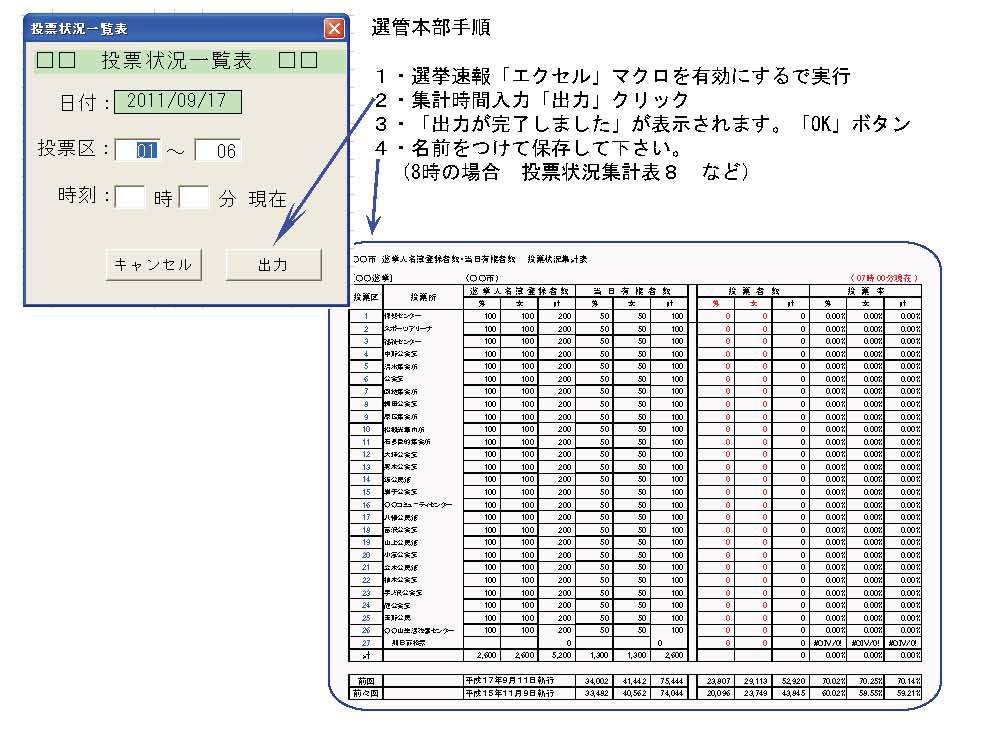Select the 投票率 column header
Screen dimensions: 993x732
864,289
